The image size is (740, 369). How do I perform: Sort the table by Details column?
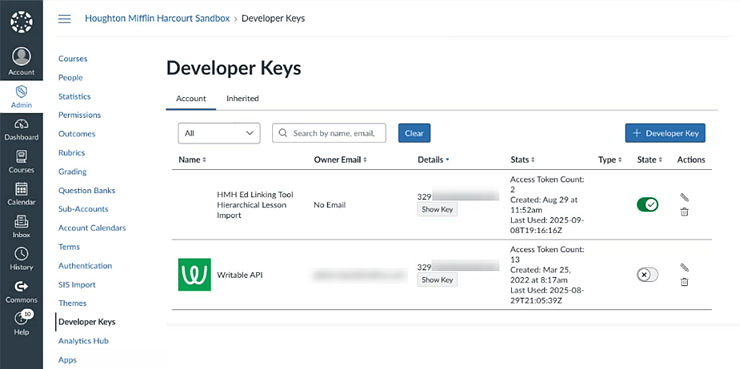point(433,160)
